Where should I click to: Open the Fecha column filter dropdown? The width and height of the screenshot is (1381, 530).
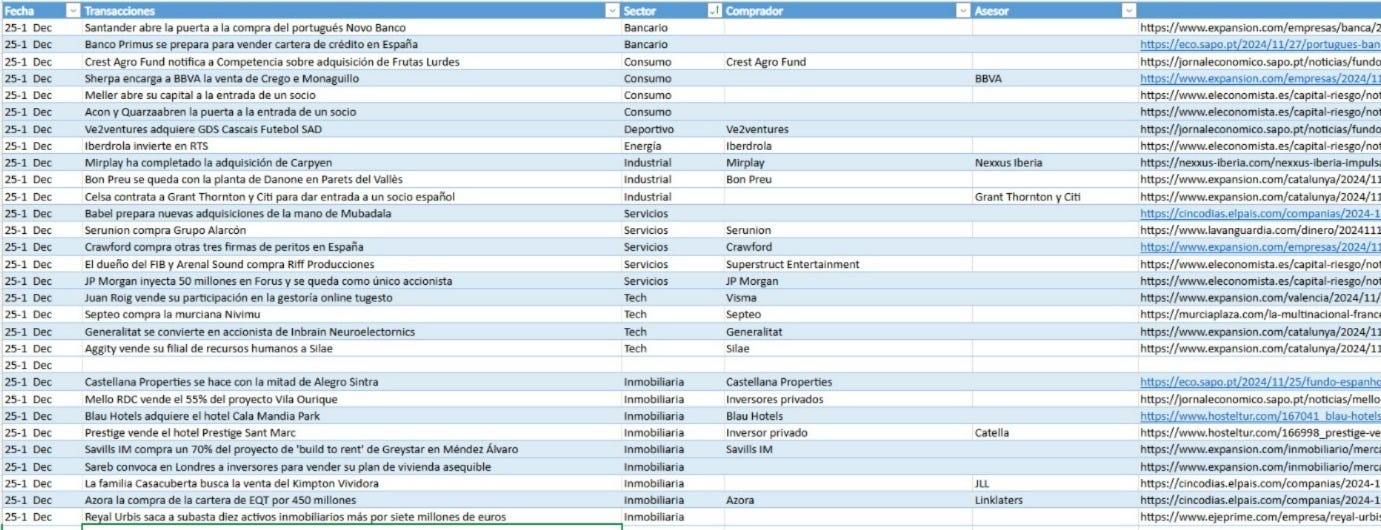click(x=72, y=10)
